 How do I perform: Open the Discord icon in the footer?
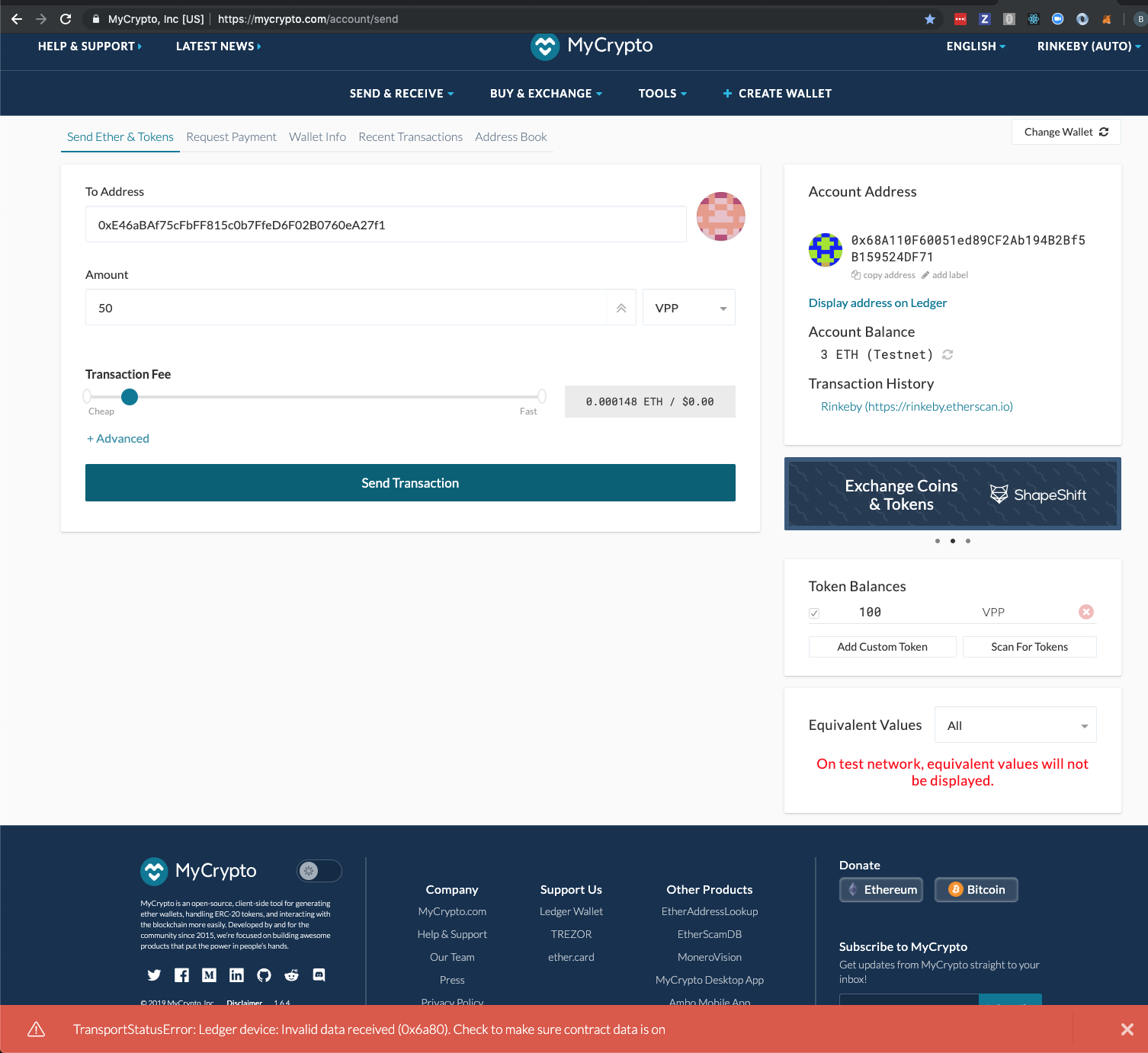pyautogui.click(x=319, y=975)
